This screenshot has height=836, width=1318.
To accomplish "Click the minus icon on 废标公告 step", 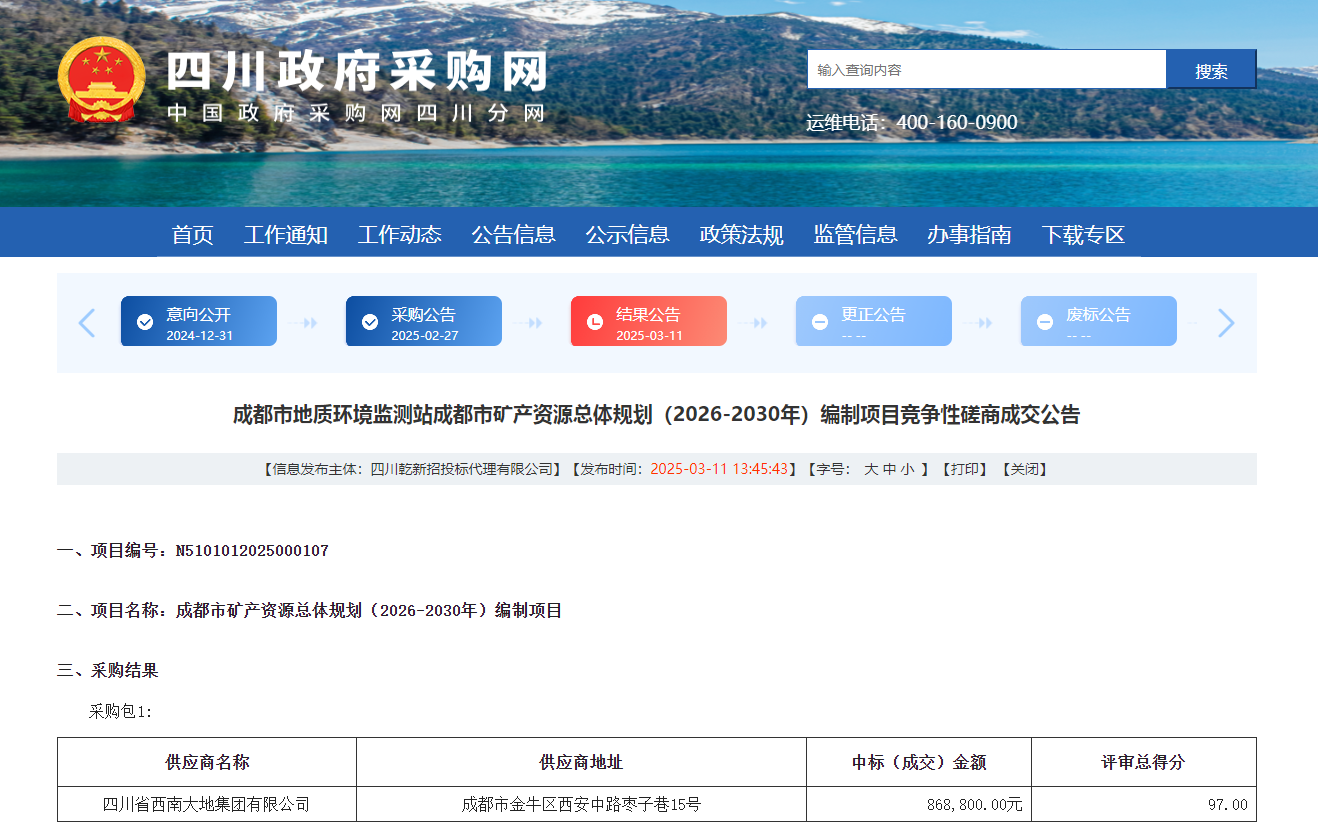I will pos(1045,322).
